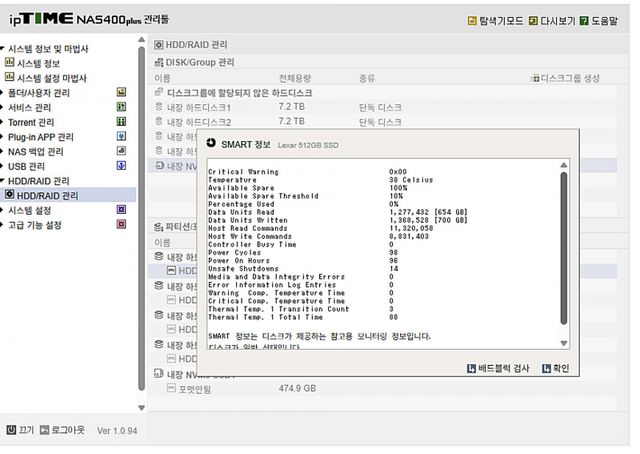The height and width of the screenshot is (454, 640).
Task: Click the 탐색기모드 explorer mode icon
Action: [472, 20]
